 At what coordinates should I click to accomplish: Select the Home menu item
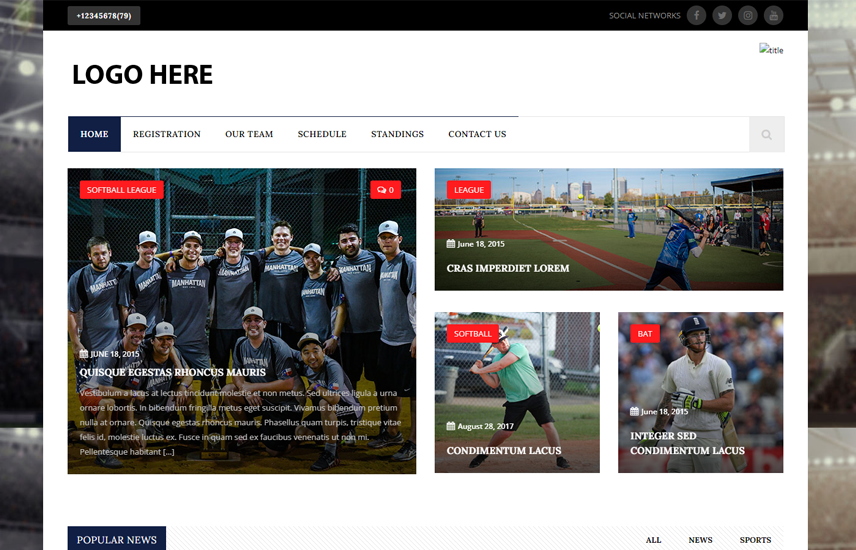pyautogui.click(x=94, y=134)
